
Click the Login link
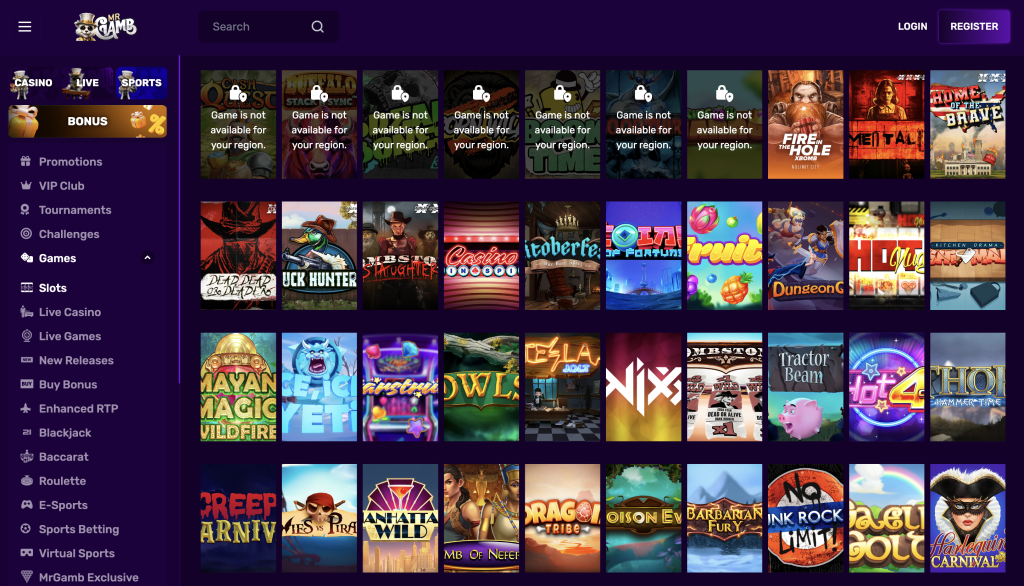tap(912, 27)
